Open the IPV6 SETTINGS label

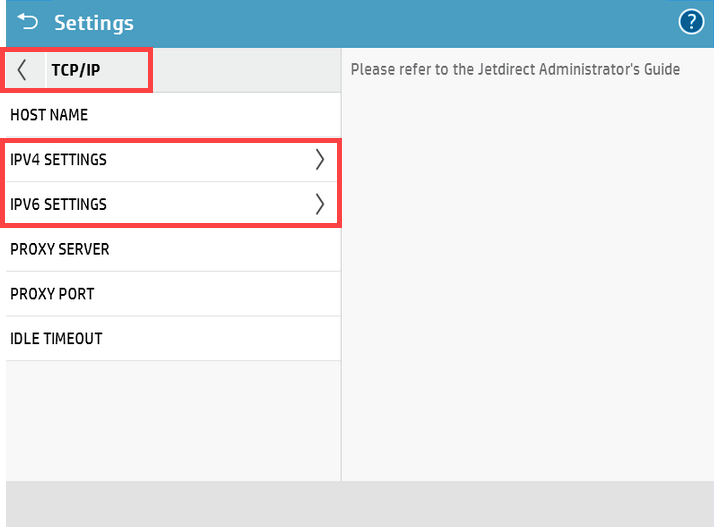pyautogui.click(x=58, y=204)
